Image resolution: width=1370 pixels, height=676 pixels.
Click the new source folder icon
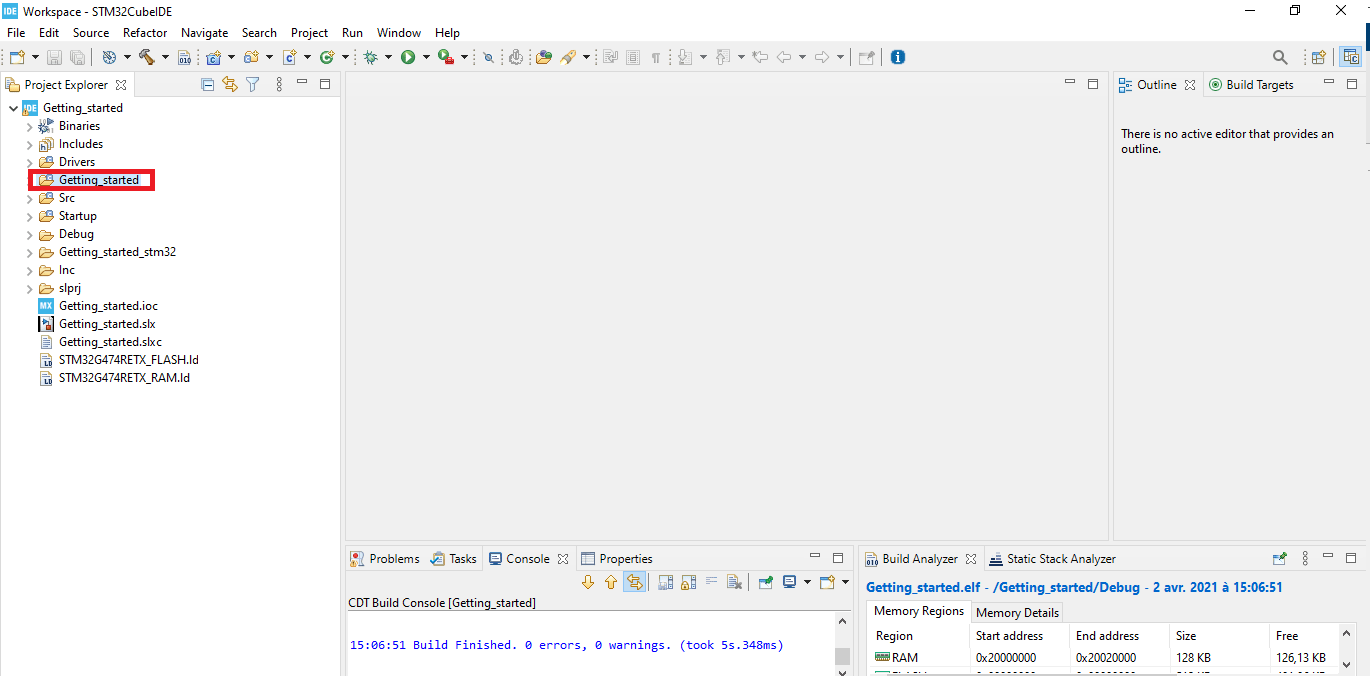pos(251,57)
